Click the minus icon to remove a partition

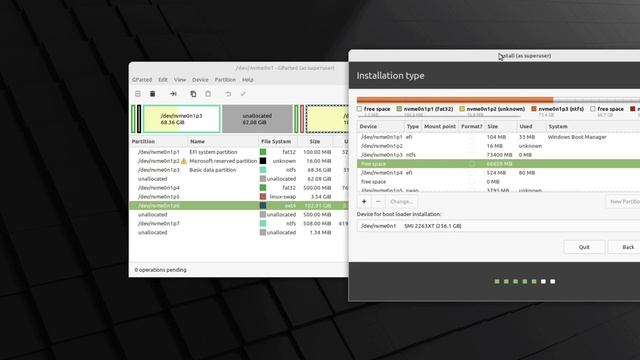point(378,201)
